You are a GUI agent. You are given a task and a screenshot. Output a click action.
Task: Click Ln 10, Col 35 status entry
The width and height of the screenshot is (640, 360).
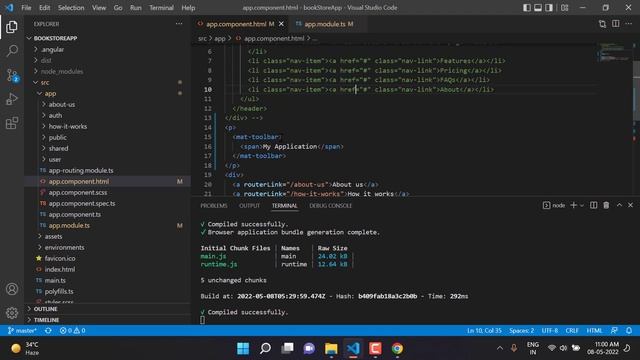pos(484,331)
